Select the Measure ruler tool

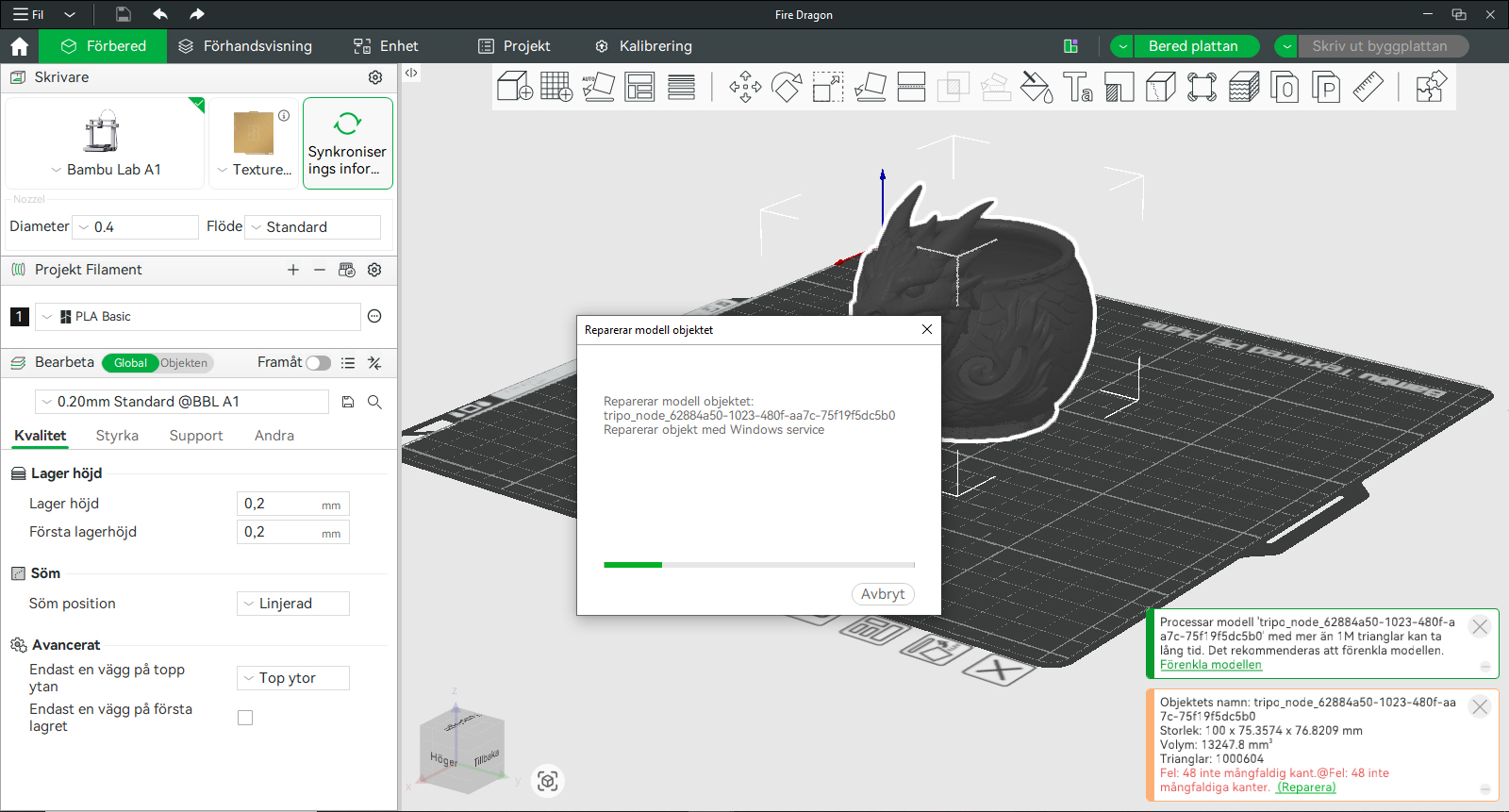[1368, 87]
